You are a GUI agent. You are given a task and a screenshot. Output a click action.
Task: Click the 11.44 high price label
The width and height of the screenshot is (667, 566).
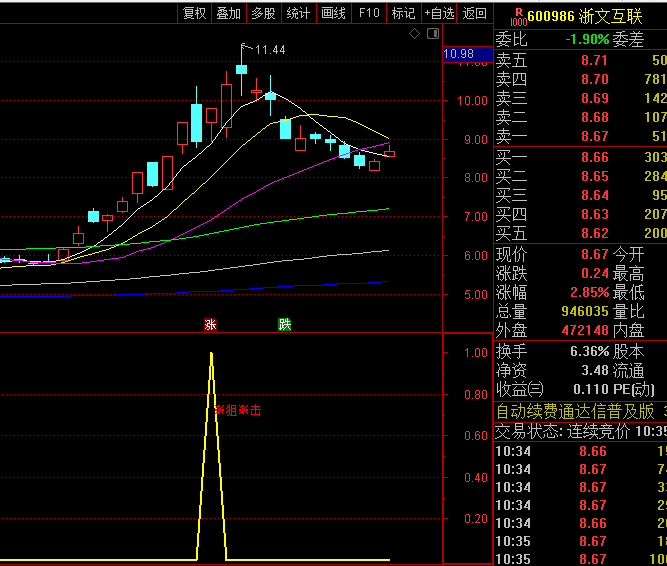click(x=270, y=50)
